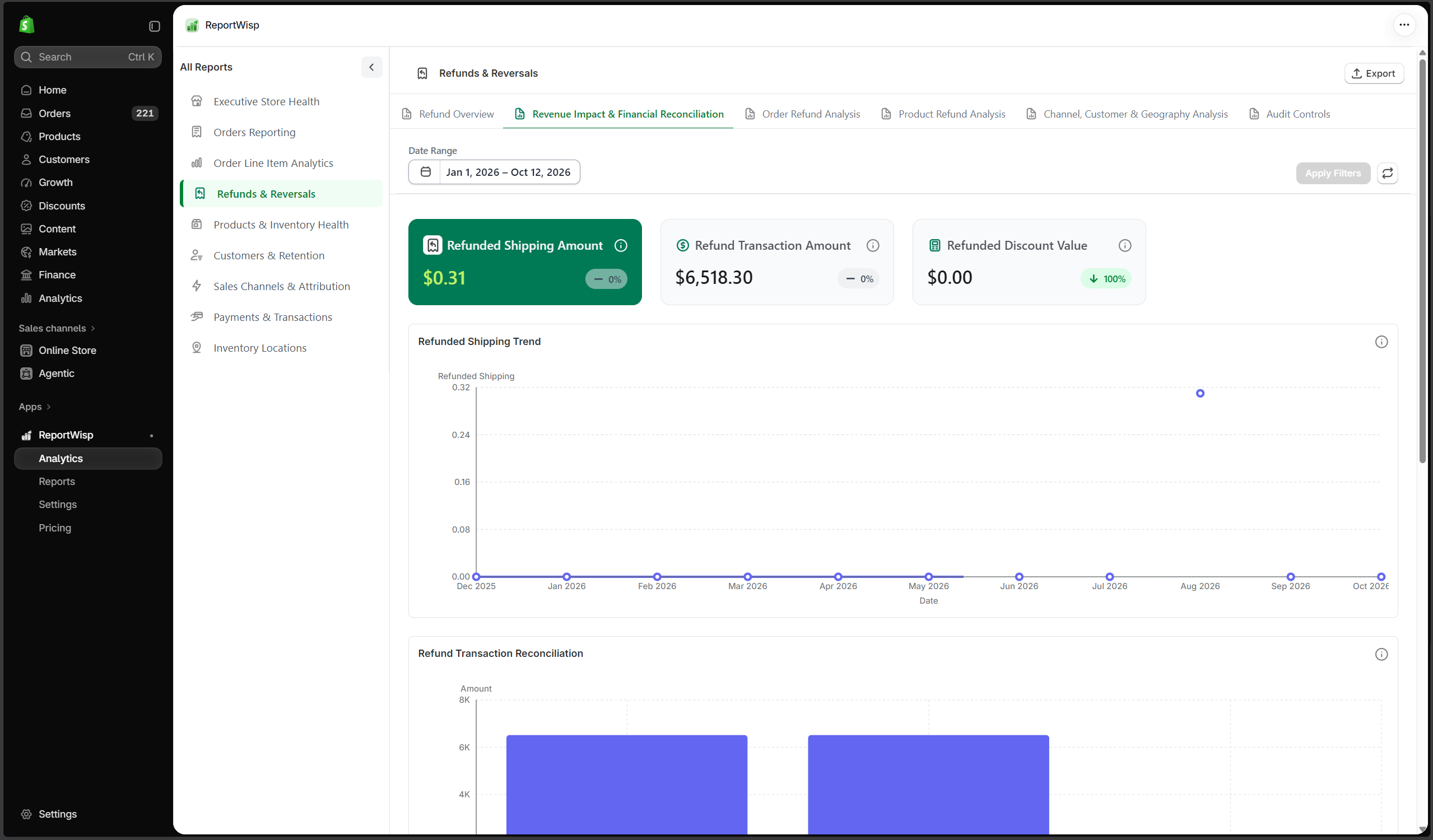
Task: Open the ReportWisp three-dot menu
Action: 1404,25
